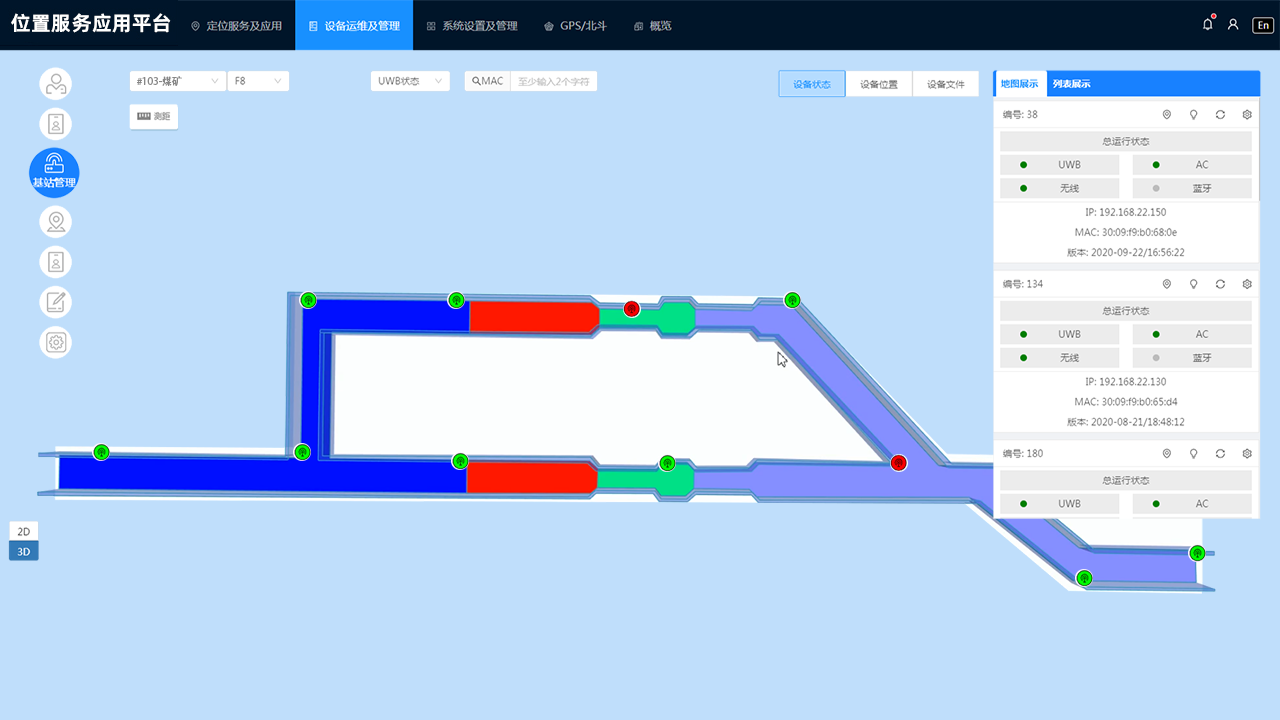Image resolution: width=1280 pixels, height=720 pixels.
Task: Switch to the 列表展示 tab
Action: [x=1072, y=84]
